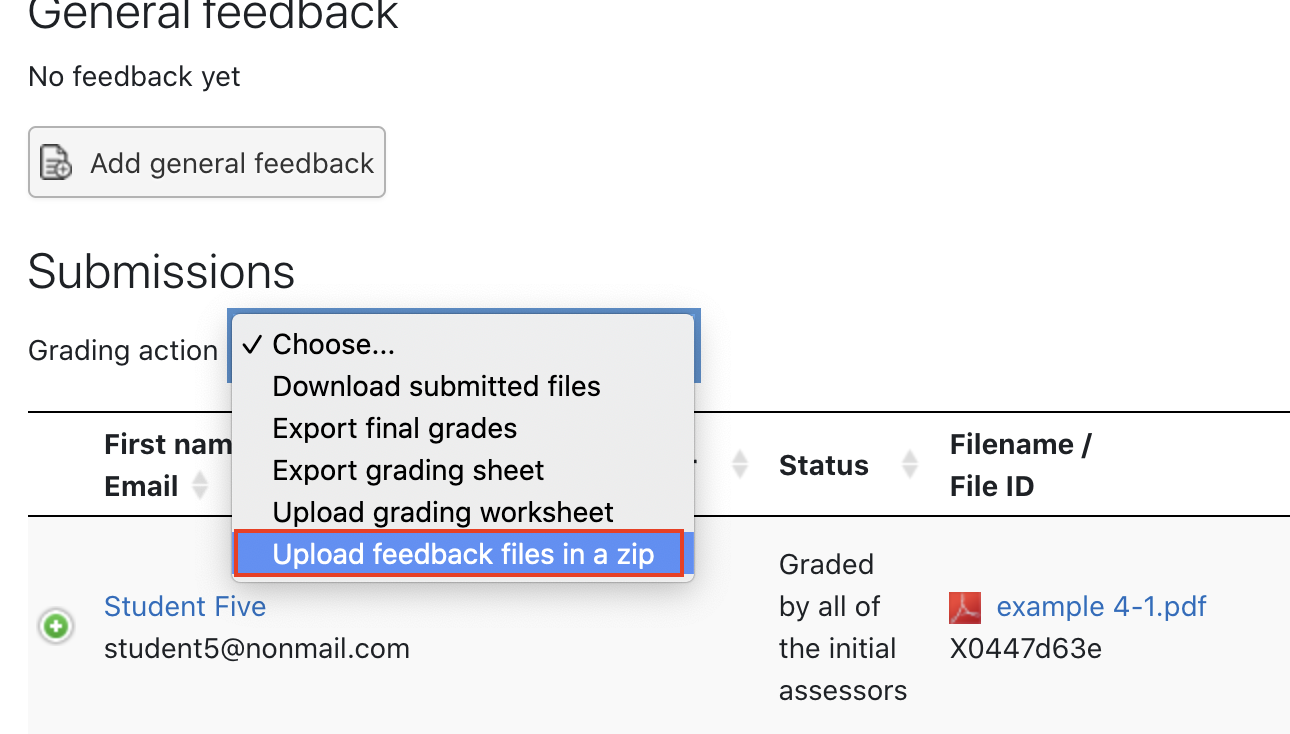Click the Grading action label

click(x=123, y=350)
